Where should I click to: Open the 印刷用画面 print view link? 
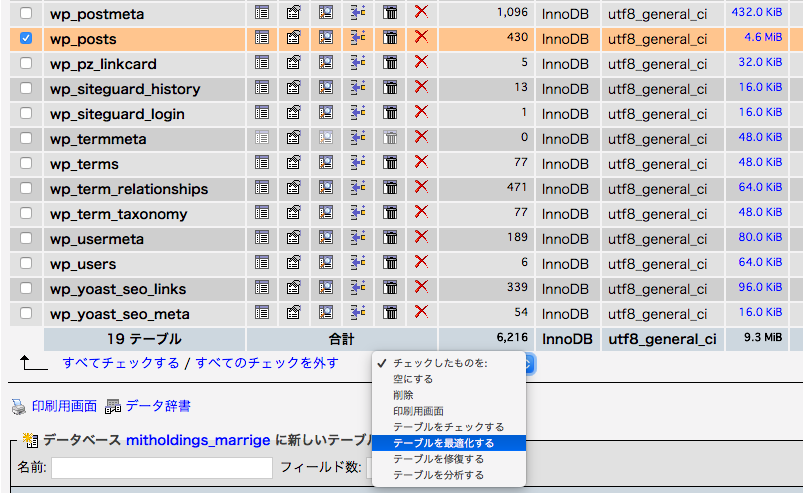(x=64, y=406)
